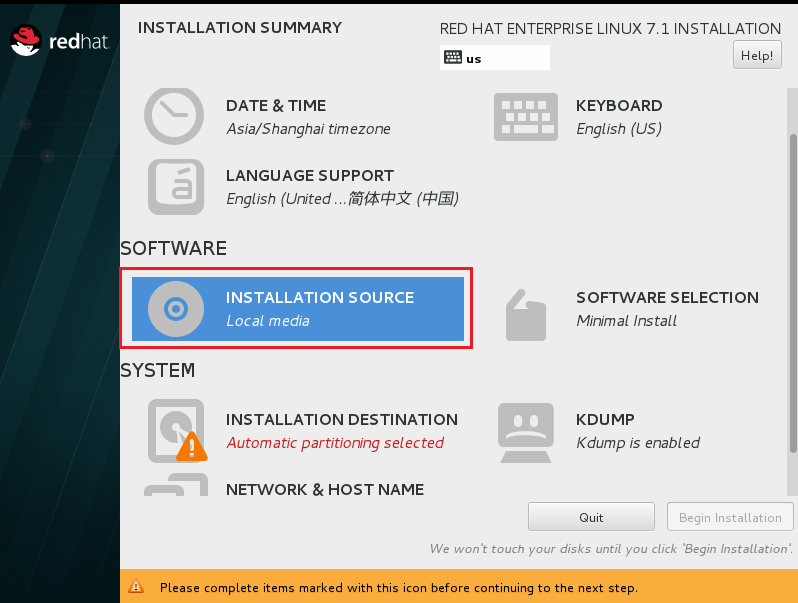Click the orange warning message bar
This screenshot has height=603, width=798.
[459, 586]
